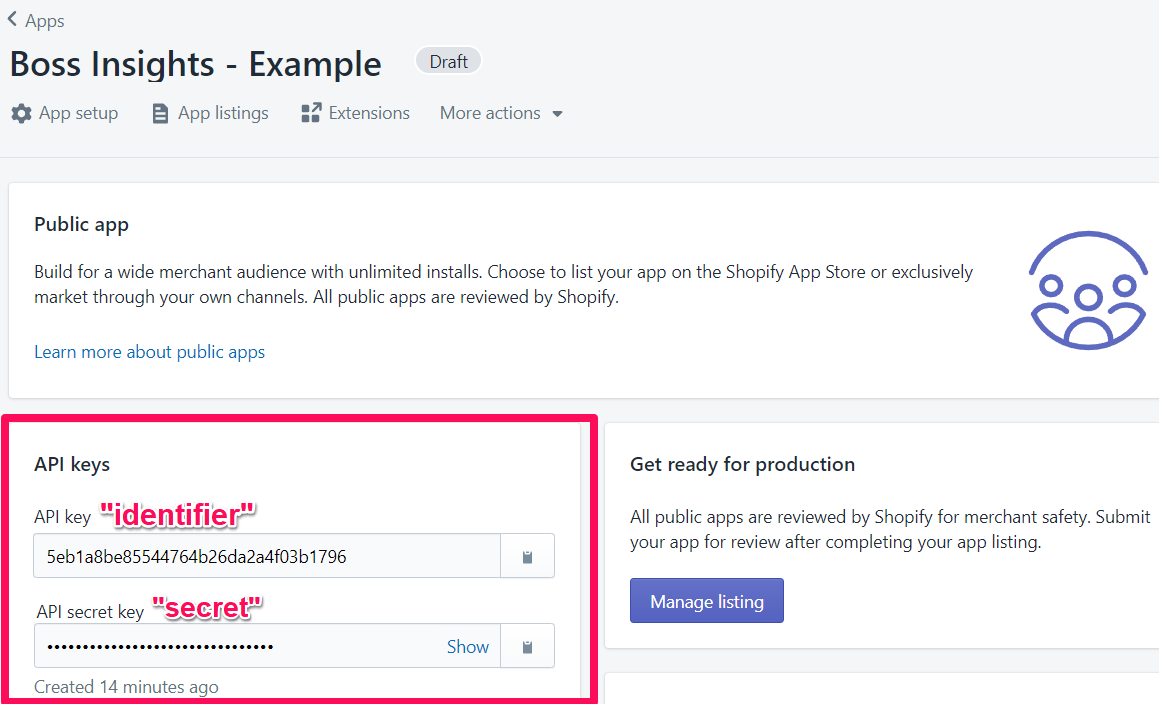Click the Draft status badge
This screenshot has width=1159, height=704.
point(449,61)
